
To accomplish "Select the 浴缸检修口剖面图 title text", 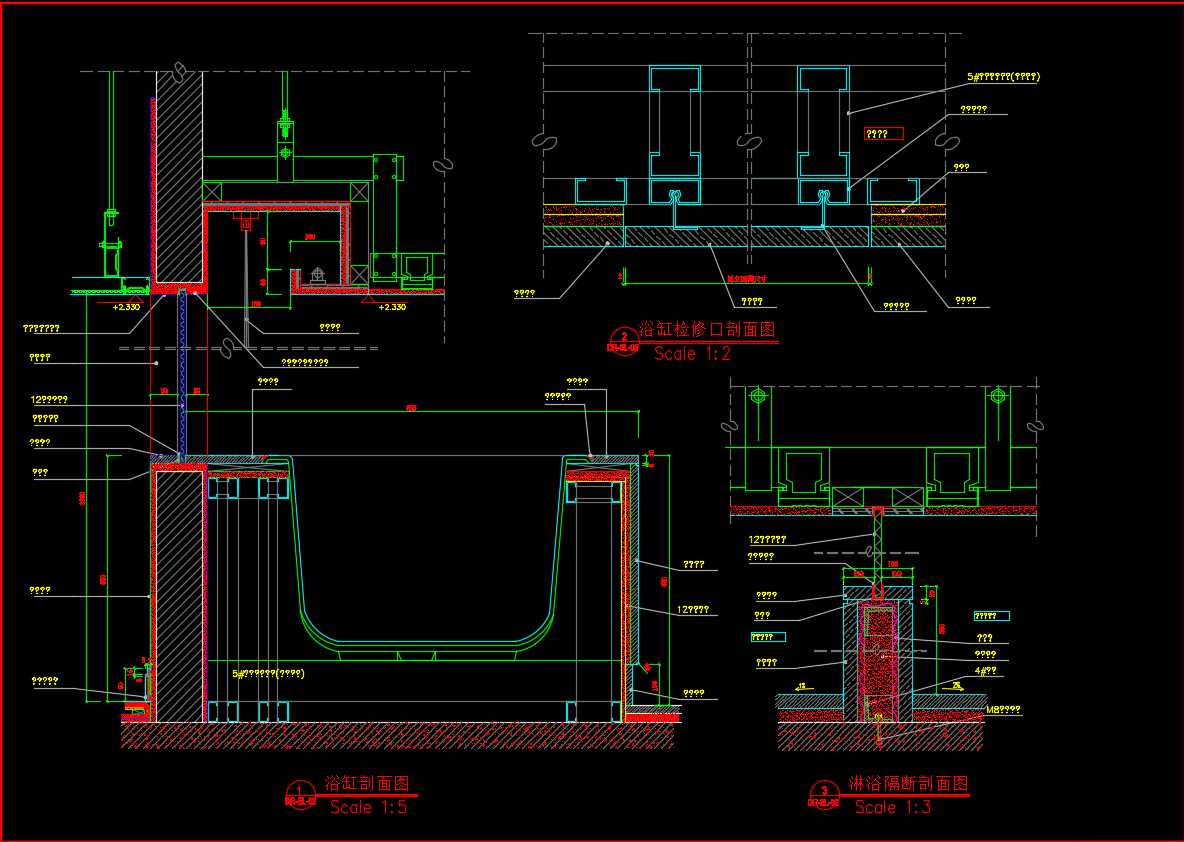I will pos(706,329).
